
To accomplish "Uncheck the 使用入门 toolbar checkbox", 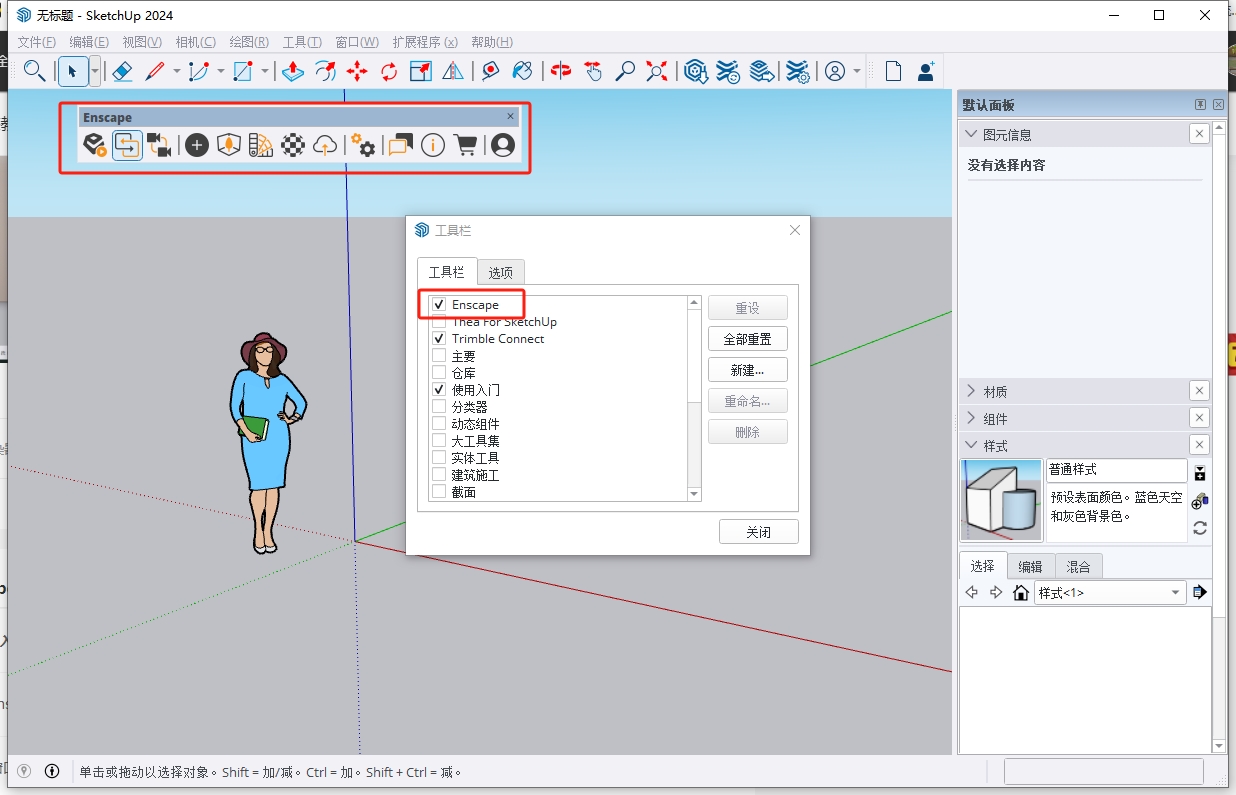I will 439,390.
